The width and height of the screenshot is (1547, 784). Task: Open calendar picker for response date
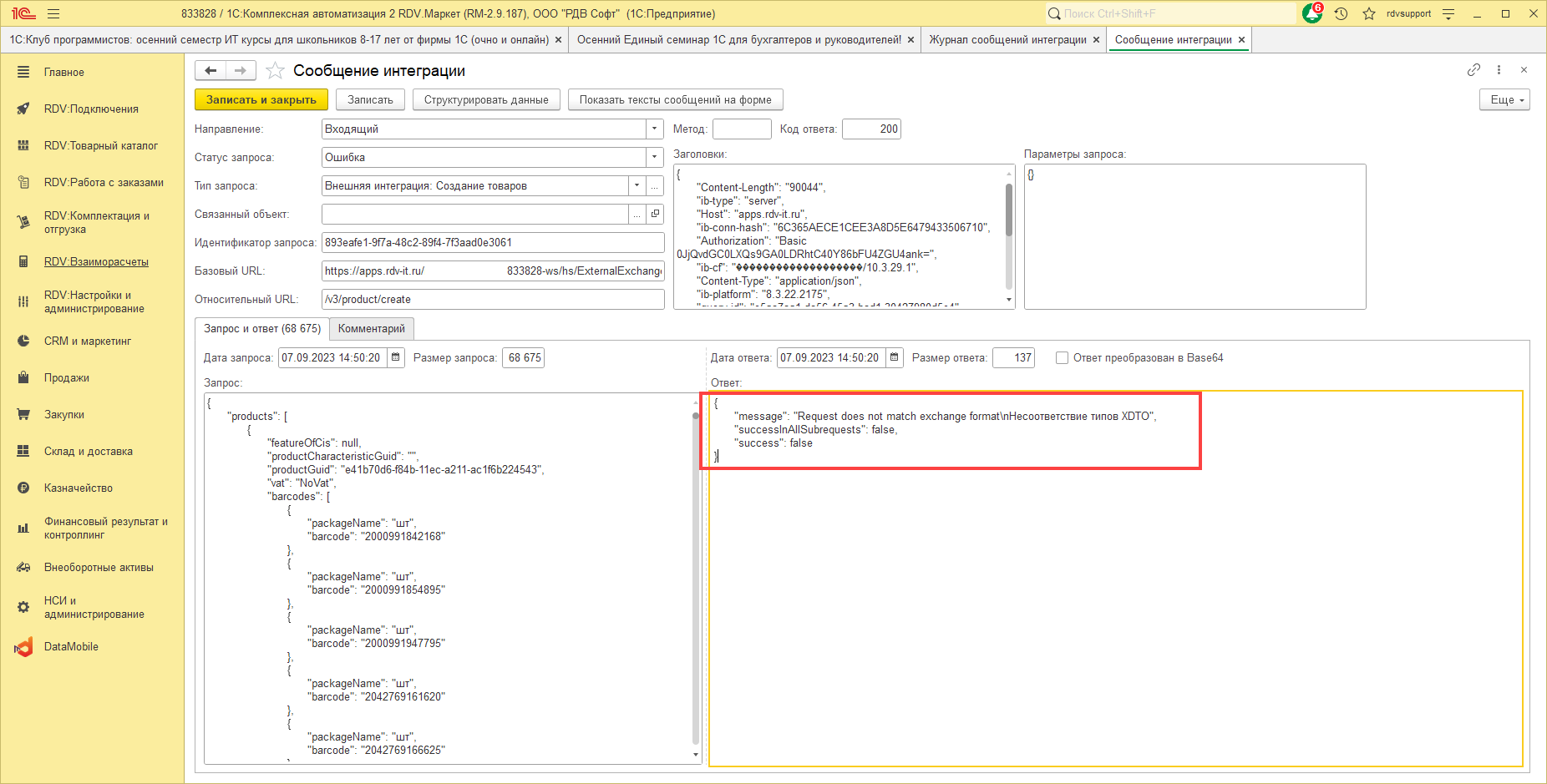(895, 358)
